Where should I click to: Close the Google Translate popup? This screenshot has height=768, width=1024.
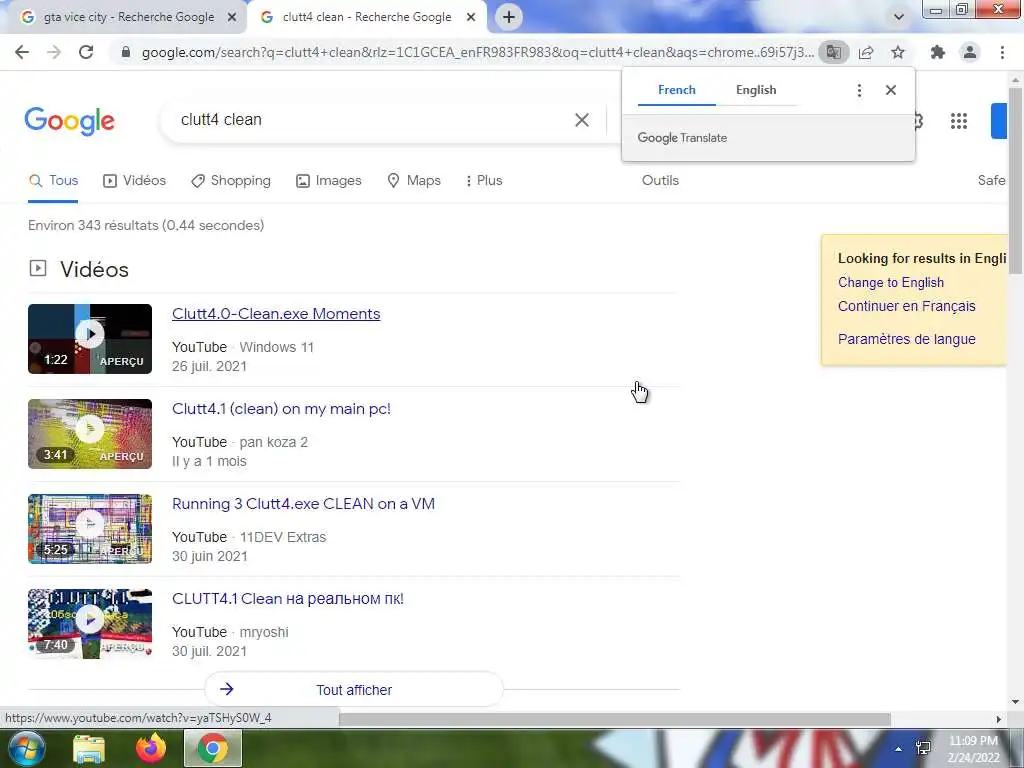pyautogui.click(x=891, y=90)
